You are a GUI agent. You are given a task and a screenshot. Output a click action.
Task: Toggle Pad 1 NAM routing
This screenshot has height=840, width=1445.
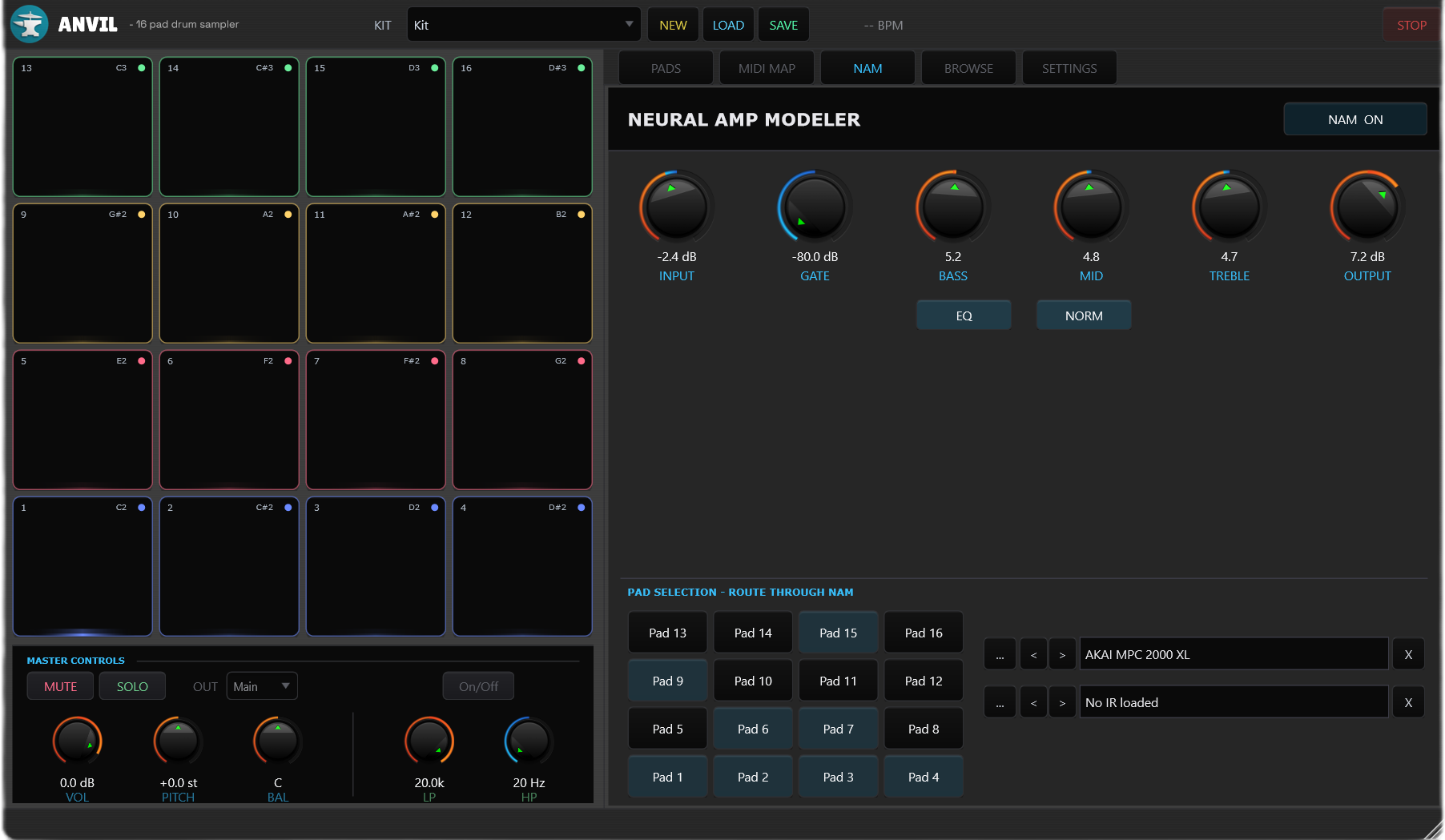667,777
